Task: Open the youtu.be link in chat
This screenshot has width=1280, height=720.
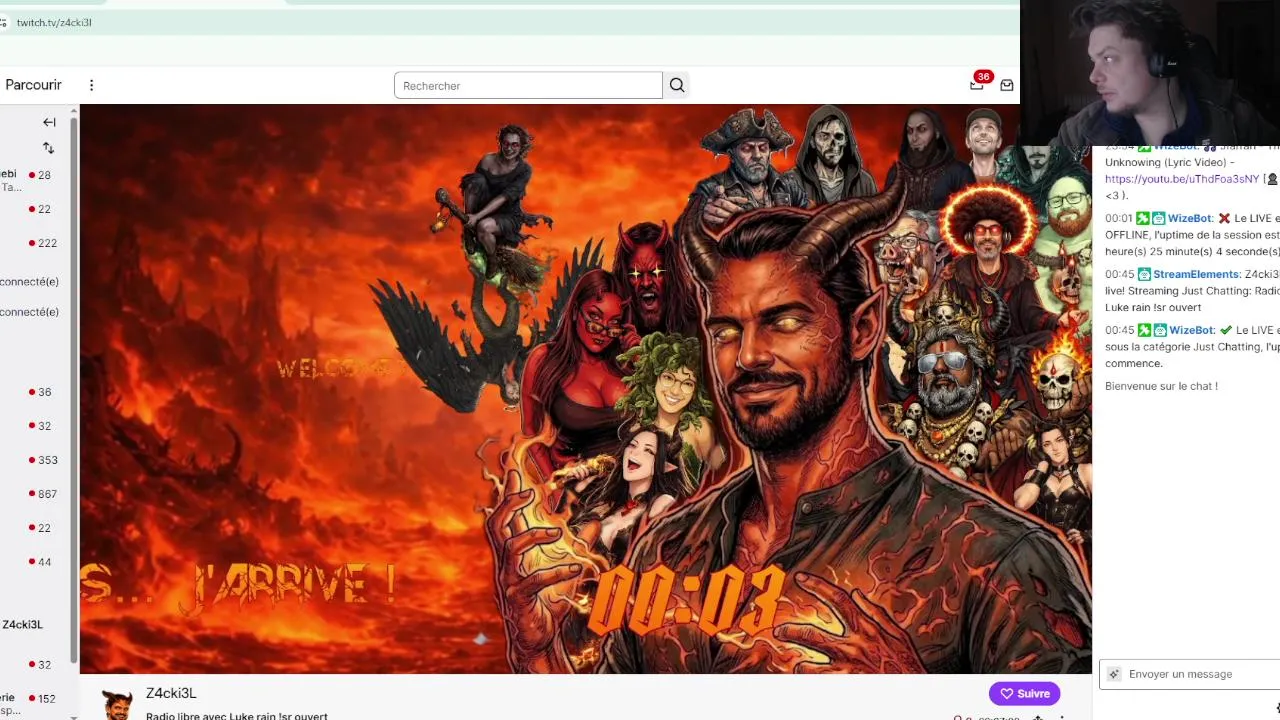Action: pos(1181,179)
